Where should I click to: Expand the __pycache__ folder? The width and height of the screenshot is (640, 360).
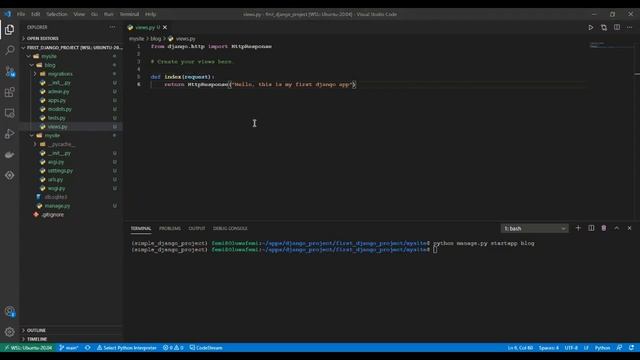[x=71, y=144]
